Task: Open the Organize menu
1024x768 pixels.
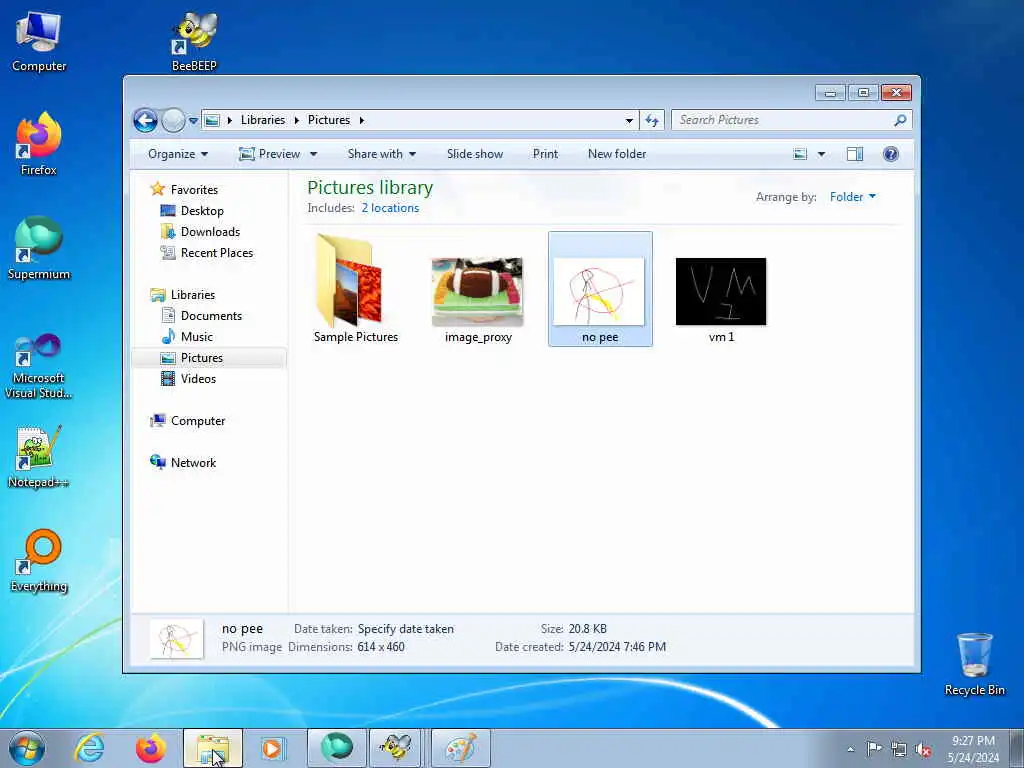Action: (178, 154)
